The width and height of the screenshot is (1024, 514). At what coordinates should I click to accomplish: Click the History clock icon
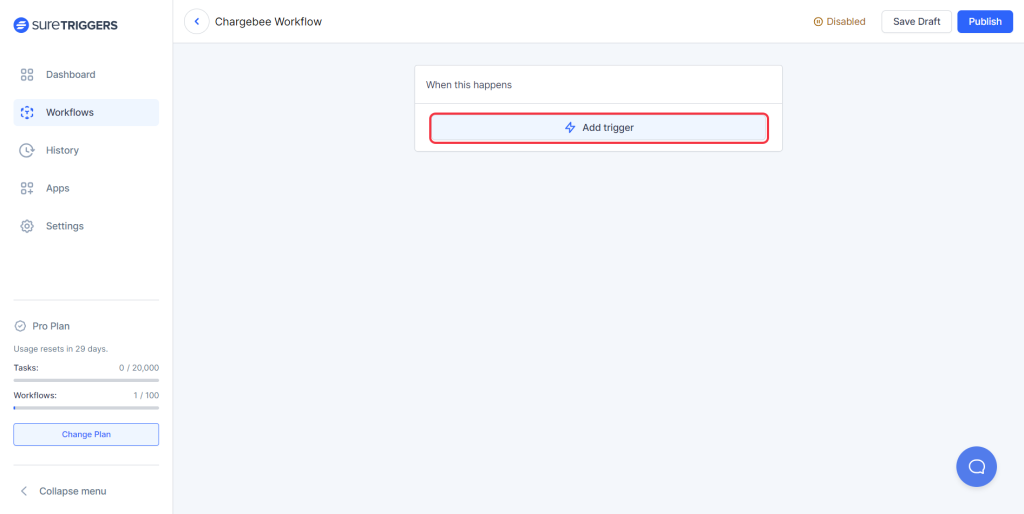(x=27, y=151)
